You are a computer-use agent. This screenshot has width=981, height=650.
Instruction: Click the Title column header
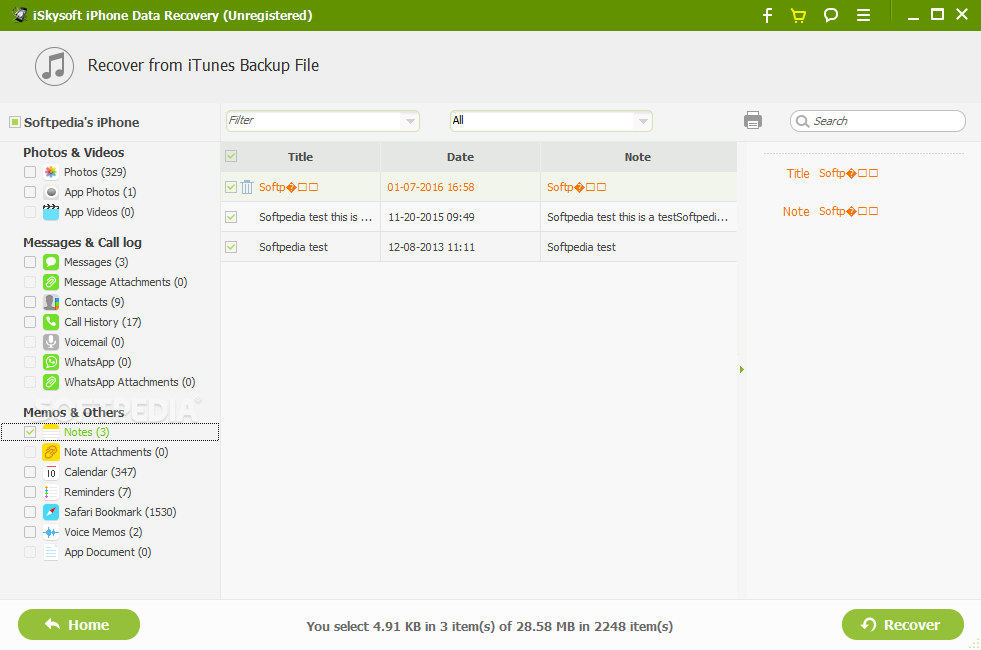tap(300, 157)
